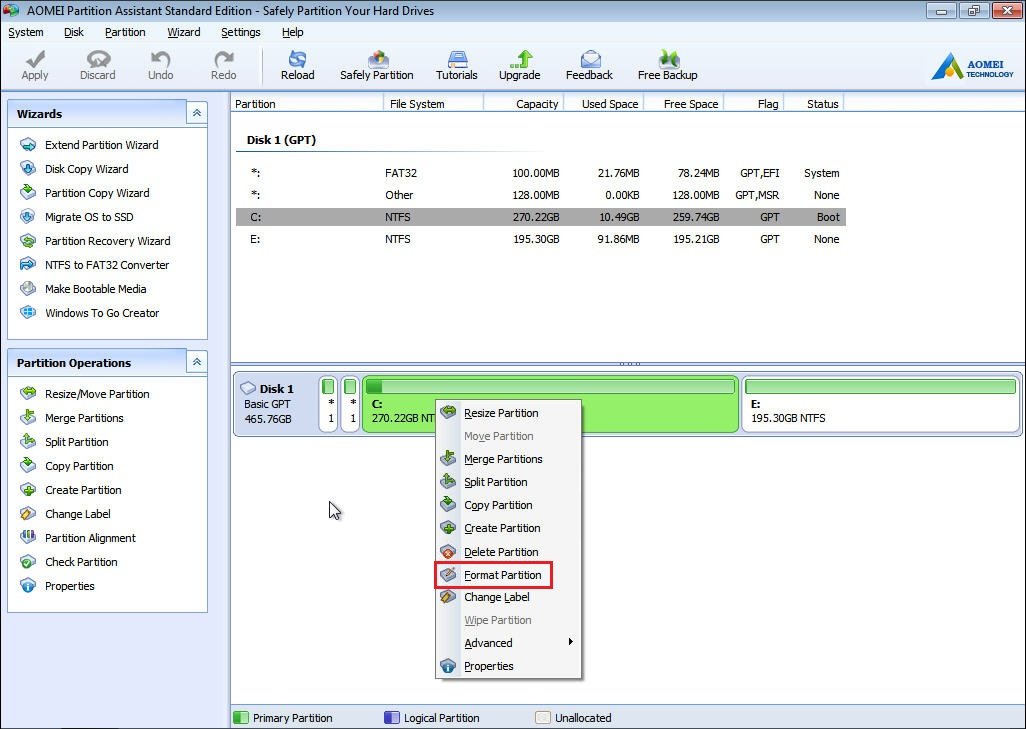The width and height of the screenshot is (1026, 729).
Task: Click the Apply toolbar icon
Action: 35,65
